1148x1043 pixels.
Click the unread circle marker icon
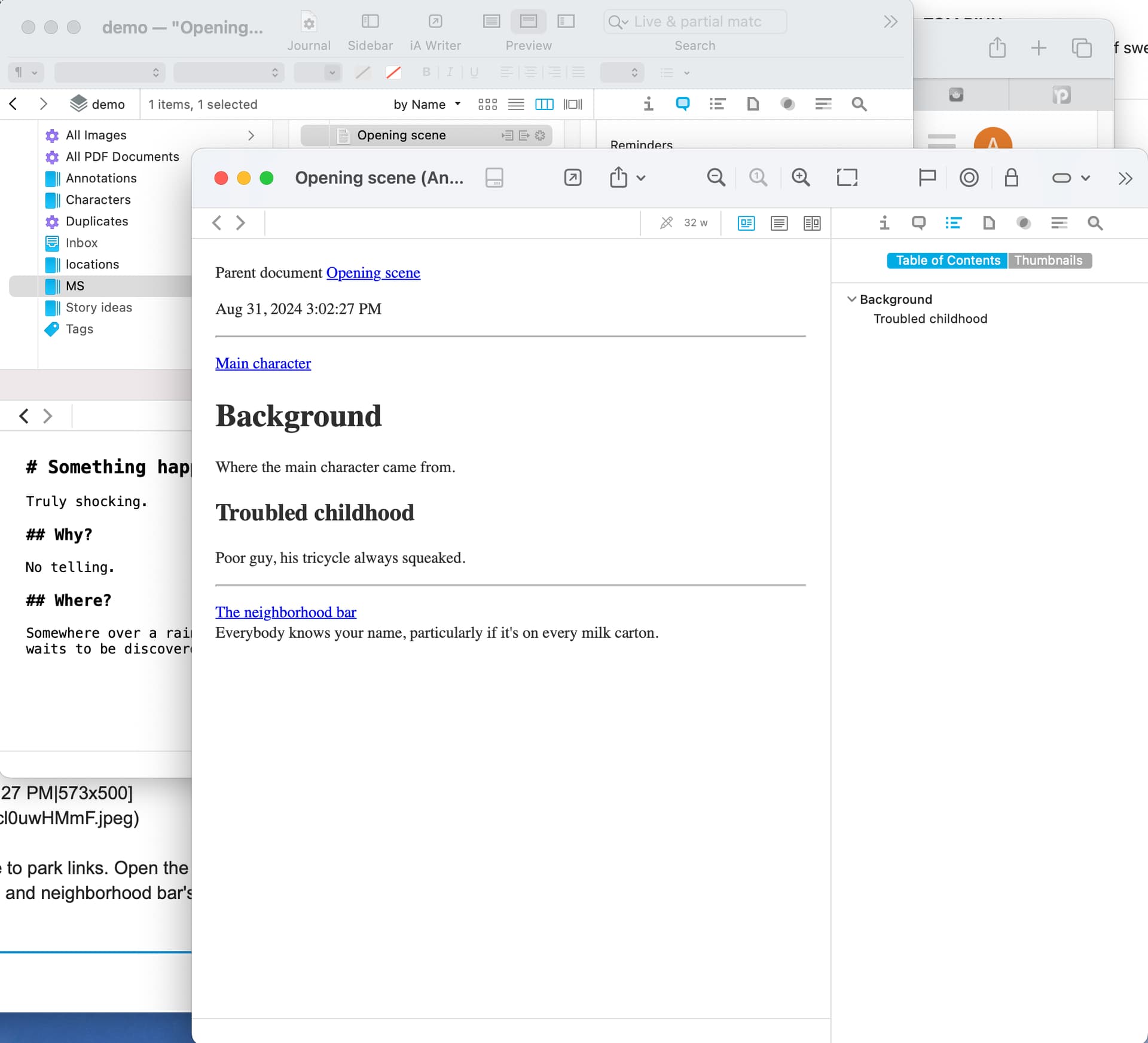(969, 178)
